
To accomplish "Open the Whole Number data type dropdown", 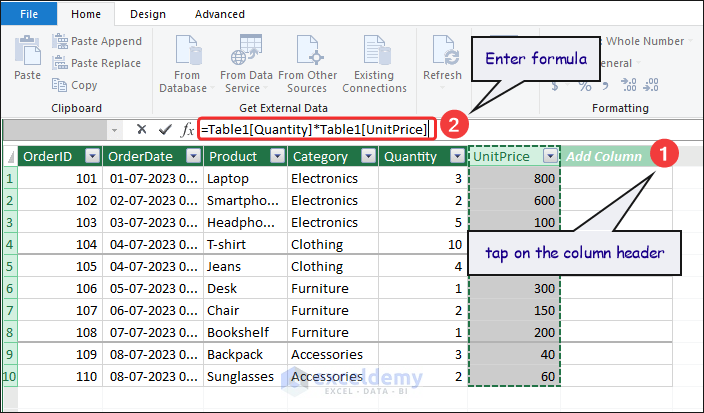I will [689, 41].
